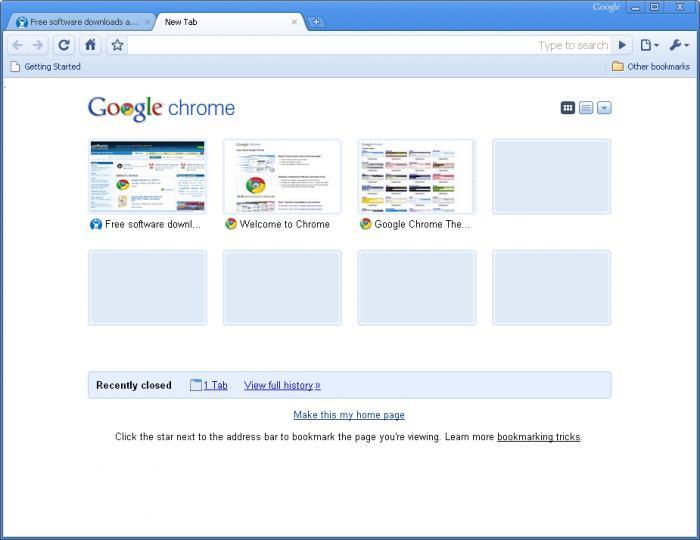Go to the home page via the house icon
This screenshot has height=540, width=700.
[x=90, y=45]
